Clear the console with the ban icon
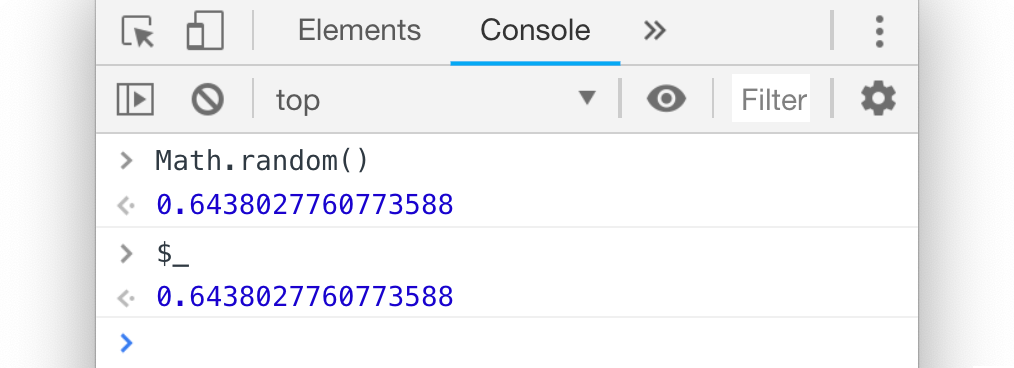 pyautogui.click(x=208, y=100)
